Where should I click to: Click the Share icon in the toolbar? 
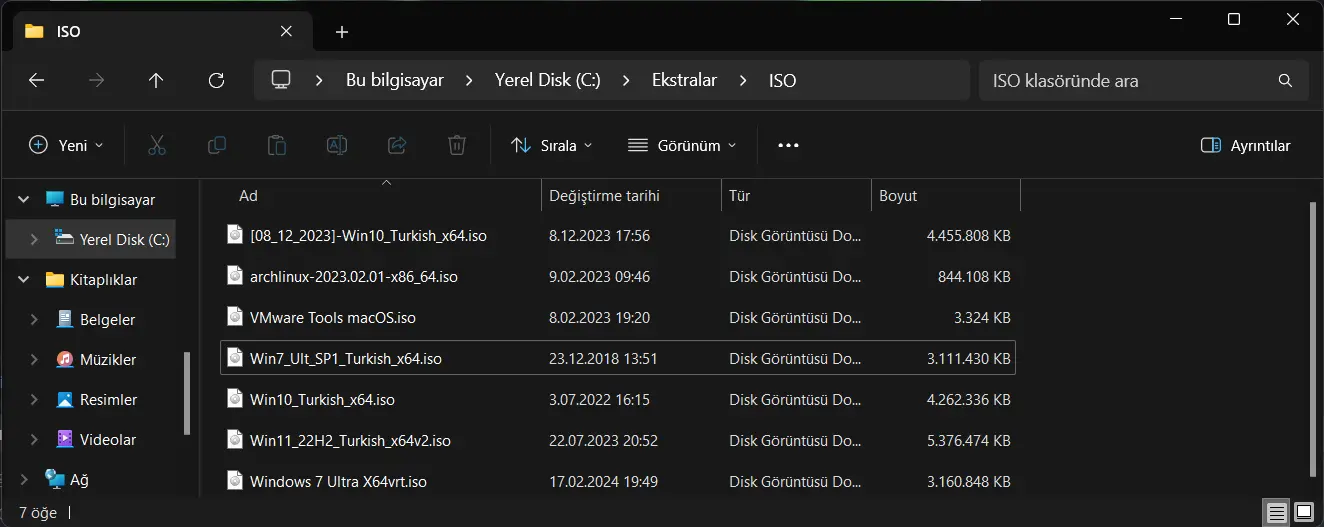pyautogui.click(x=397, y=145)
